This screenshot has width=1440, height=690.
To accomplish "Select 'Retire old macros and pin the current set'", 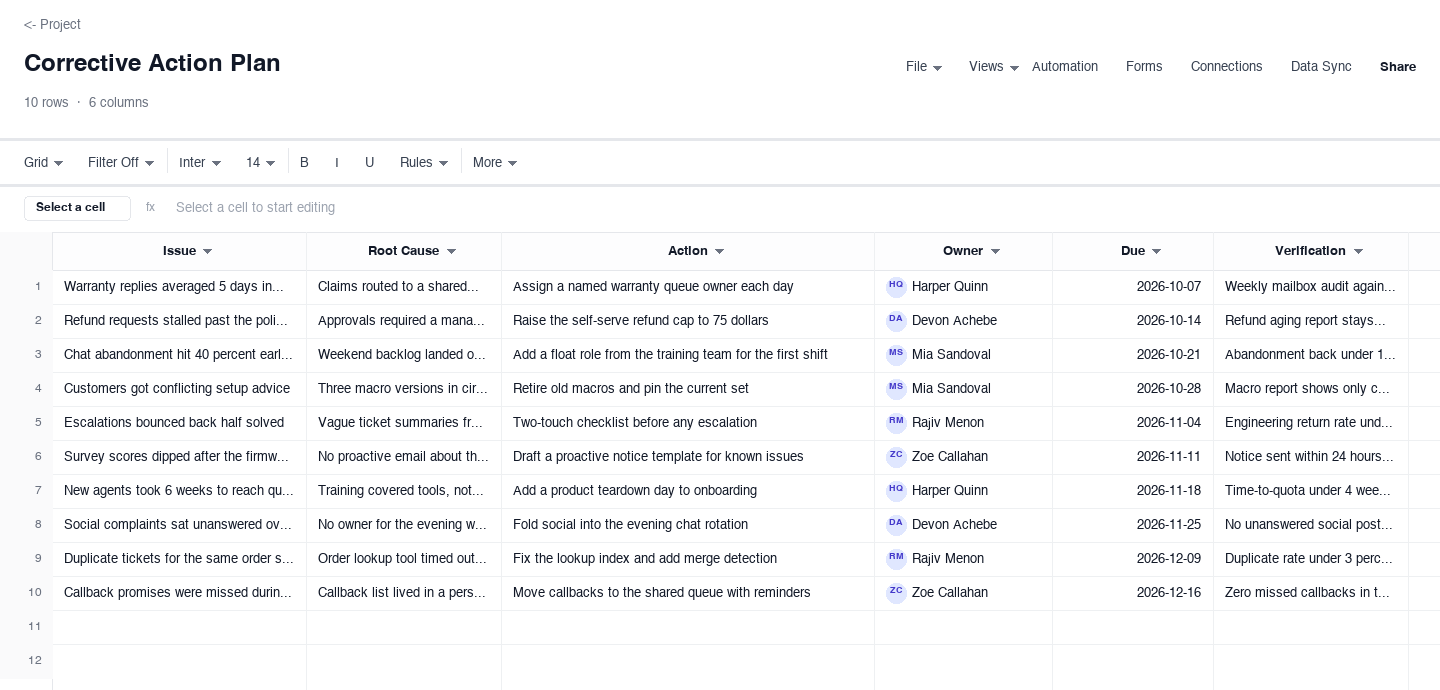I will [x=688, y=389].
